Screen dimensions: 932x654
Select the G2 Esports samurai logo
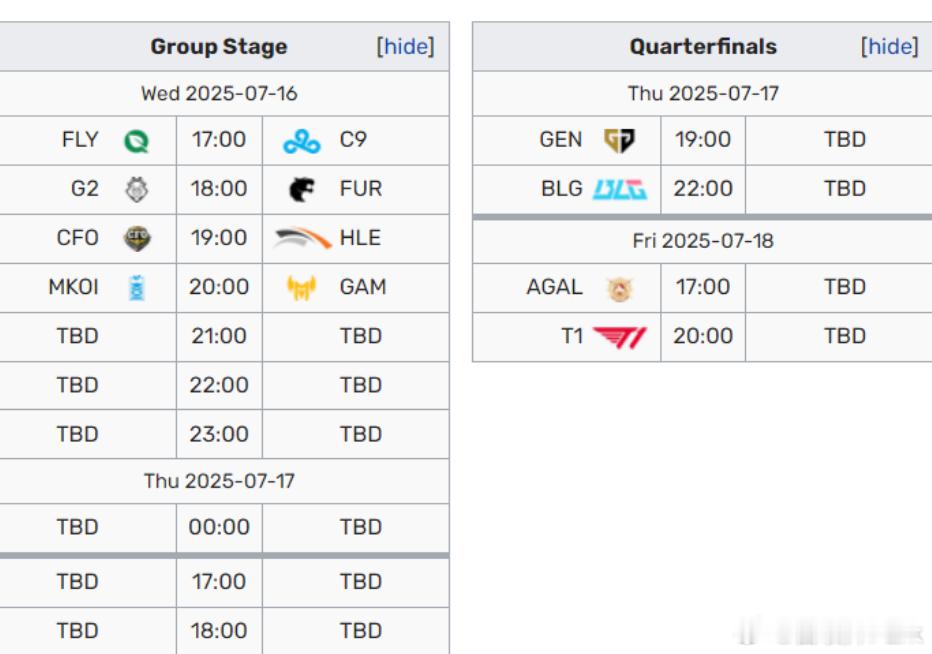(x=137, y=190)
